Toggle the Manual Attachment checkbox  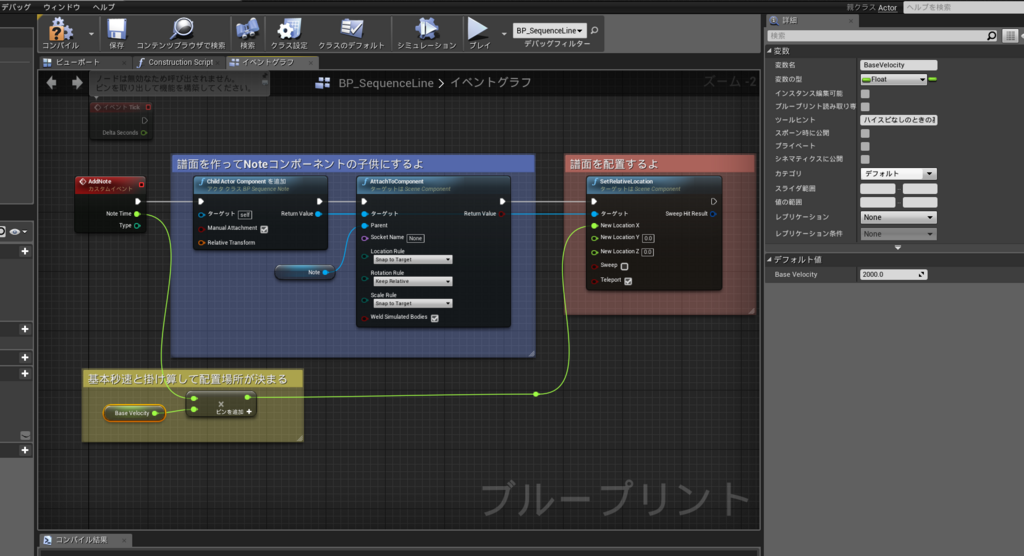pyautogui.click(x=264, y=229)
